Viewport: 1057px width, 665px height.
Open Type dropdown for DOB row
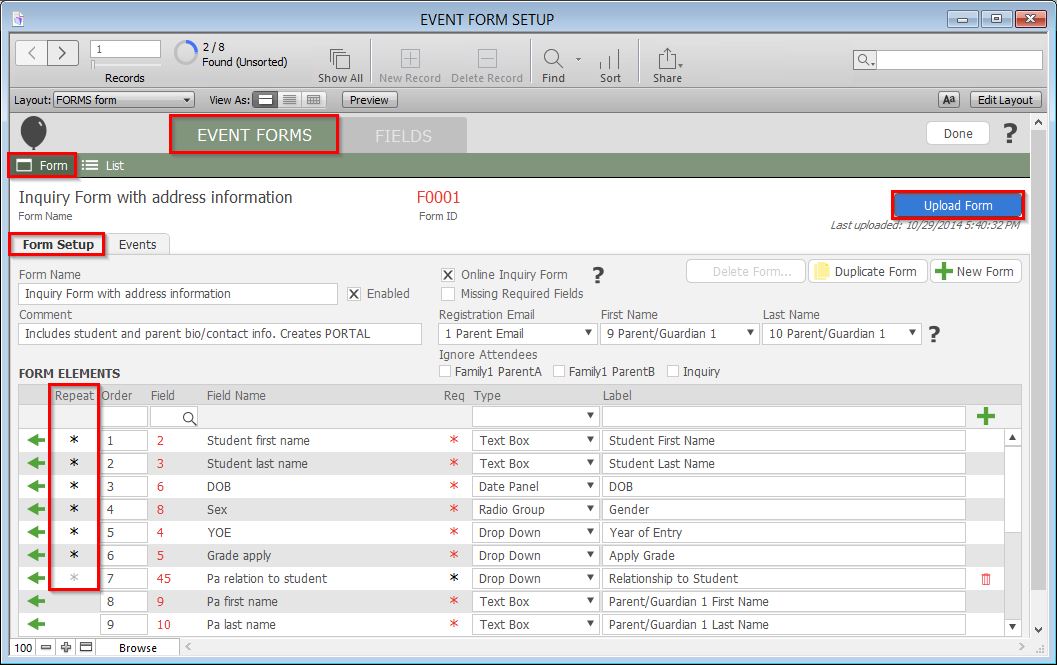point(534,487)
